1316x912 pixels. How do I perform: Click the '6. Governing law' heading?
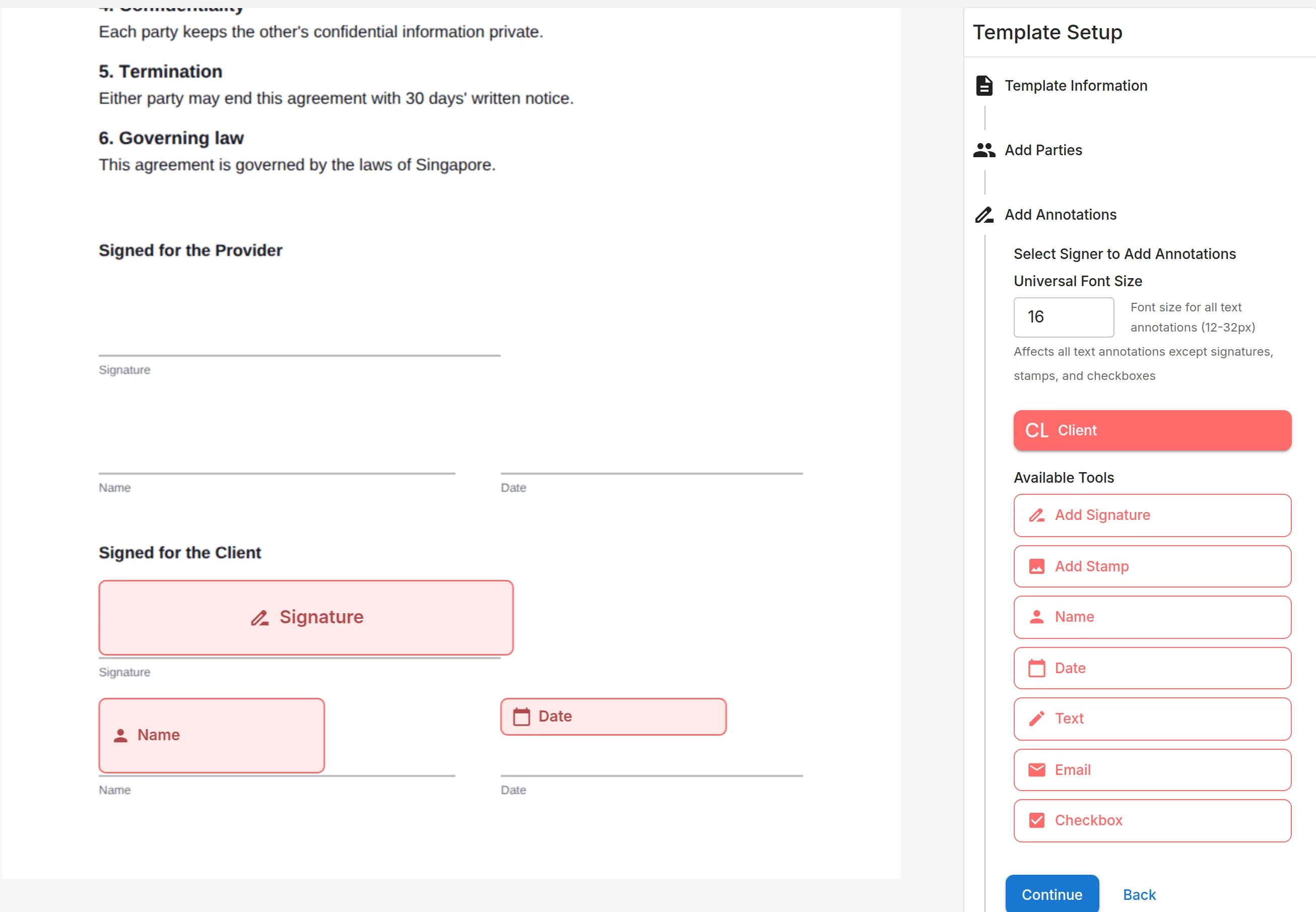171,138
